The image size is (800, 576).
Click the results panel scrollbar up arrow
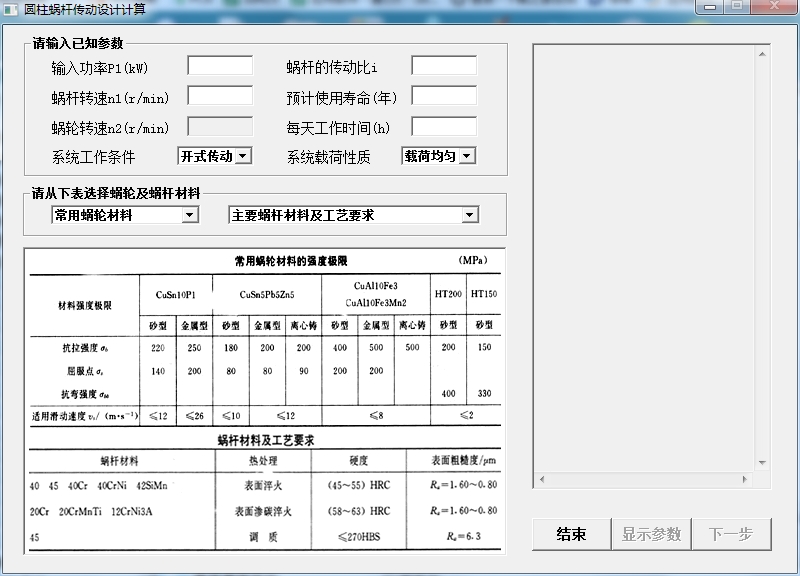click(x=762, y=53)
